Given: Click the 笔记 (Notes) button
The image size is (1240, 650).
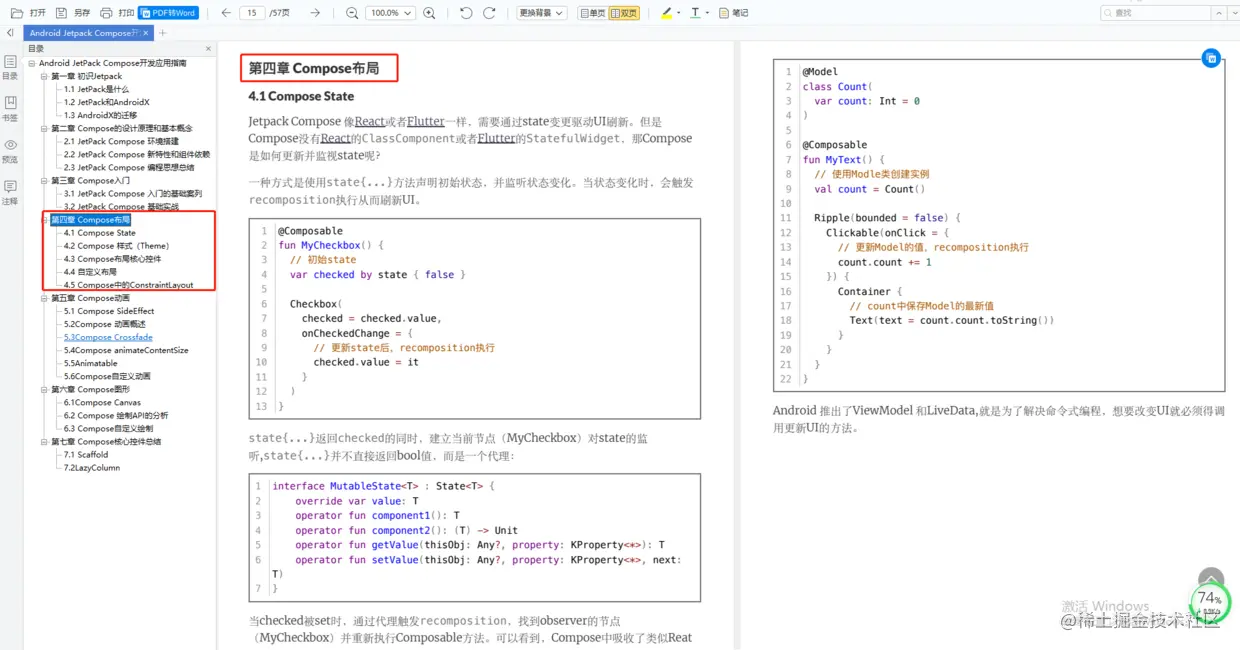Looking at the screenshot, I should point(733,13).
